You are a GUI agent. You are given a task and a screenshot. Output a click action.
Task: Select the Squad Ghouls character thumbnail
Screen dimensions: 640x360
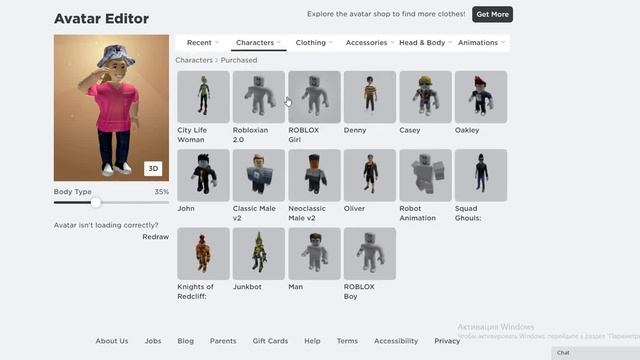pyautogui.click(x=481, y=175)
